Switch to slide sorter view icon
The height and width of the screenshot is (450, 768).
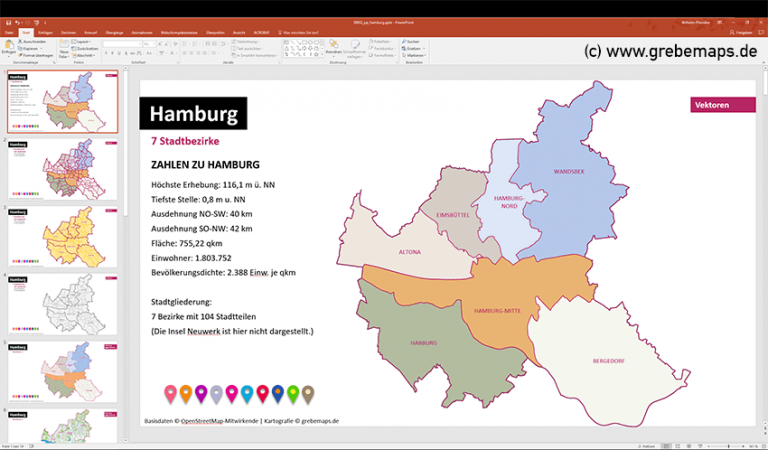point(678,446)
